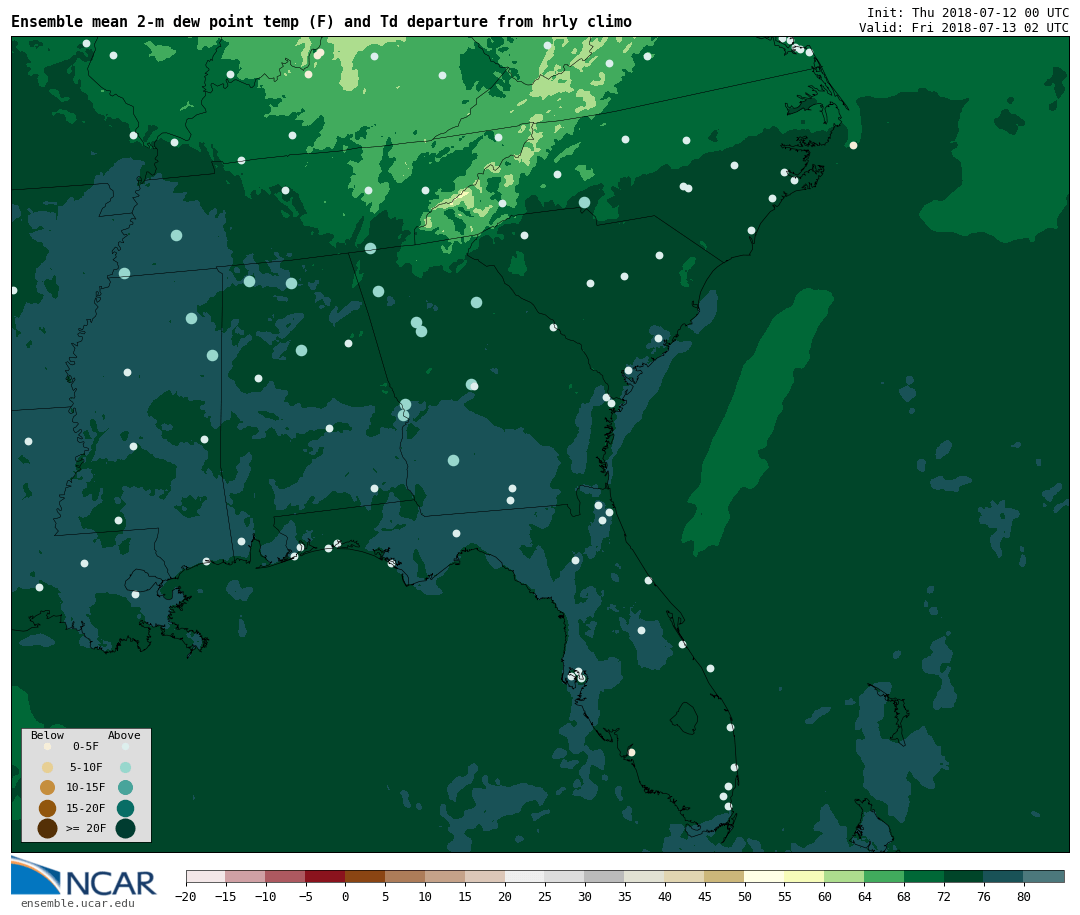Pick the -15 to -10 colorbar segment

point(245,876)
